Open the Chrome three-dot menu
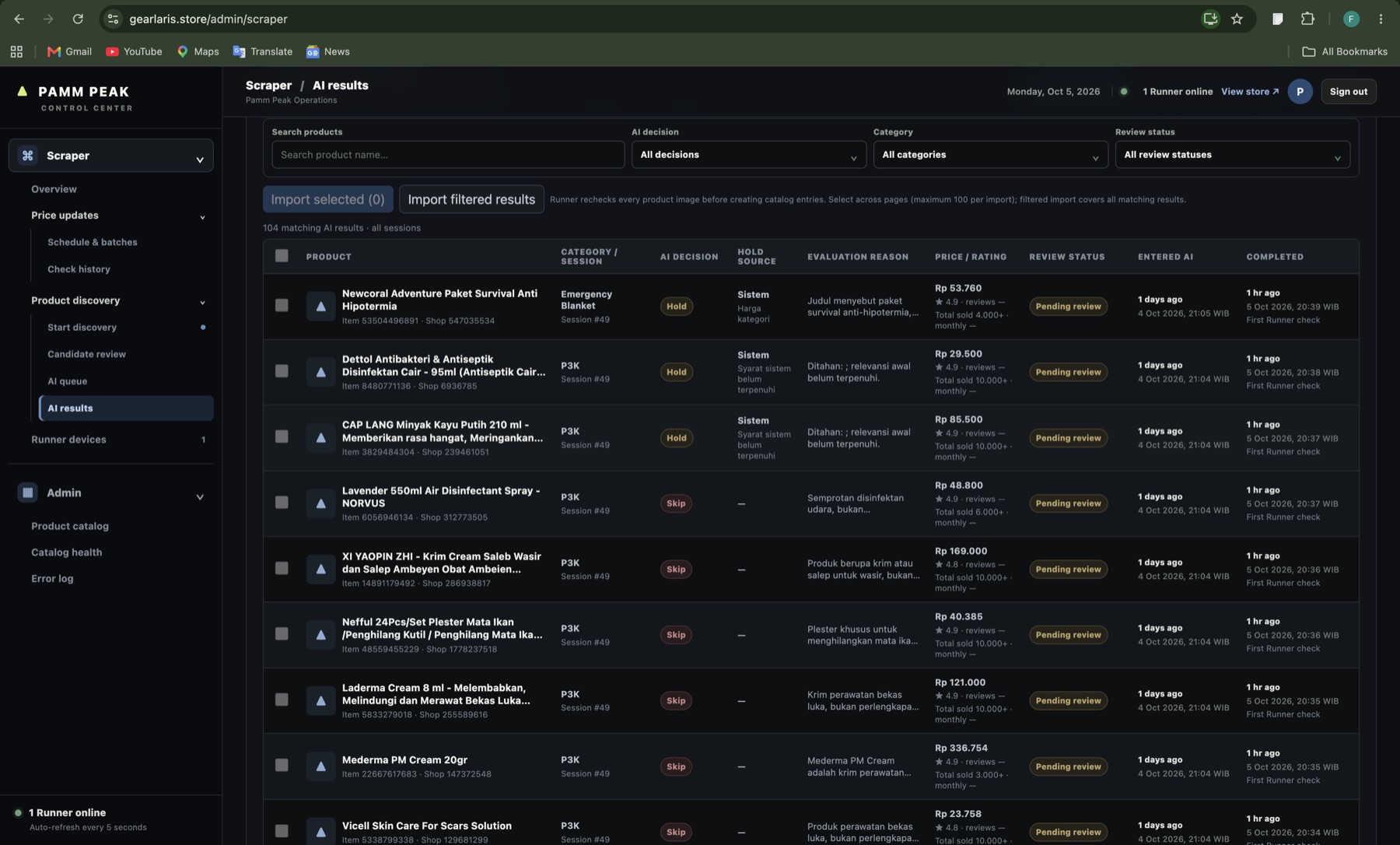Screen dimensions: 1400x845 [x=1381, y=19]
